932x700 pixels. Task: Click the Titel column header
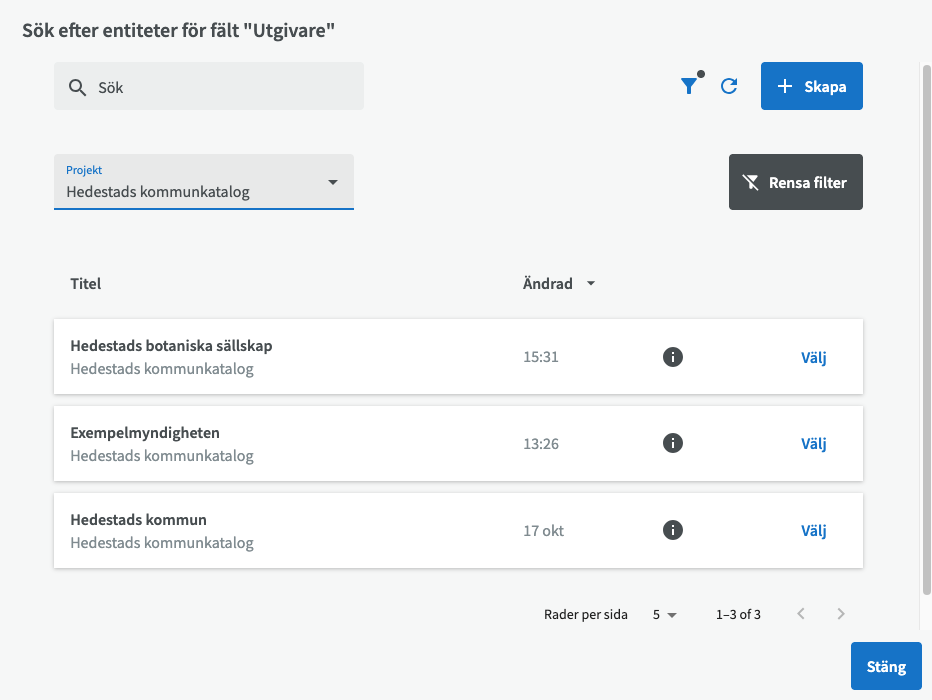tap(86, 284)
